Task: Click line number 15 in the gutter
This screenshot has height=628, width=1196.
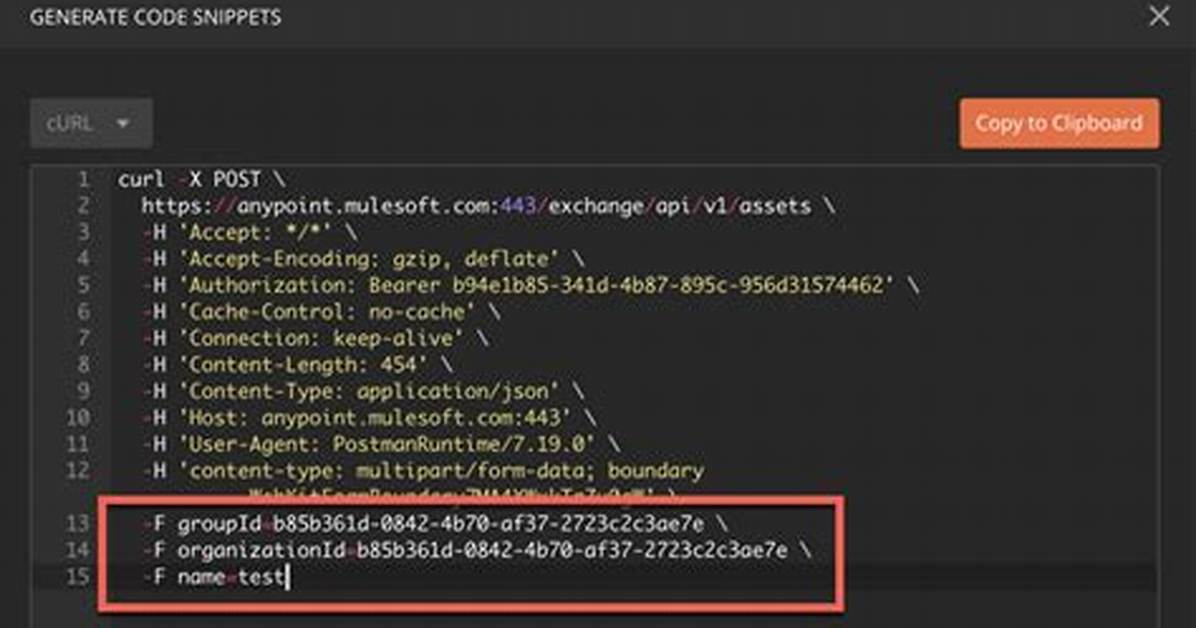Action: click(x=78, y=577)
